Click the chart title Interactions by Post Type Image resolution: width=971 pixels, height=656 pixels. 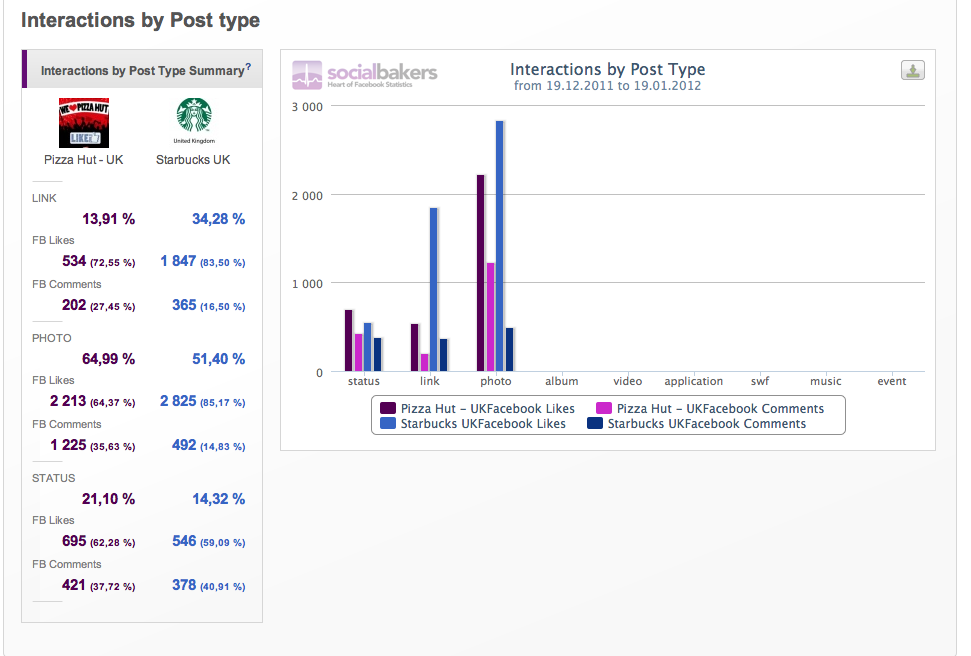click(x=607, y=69)
